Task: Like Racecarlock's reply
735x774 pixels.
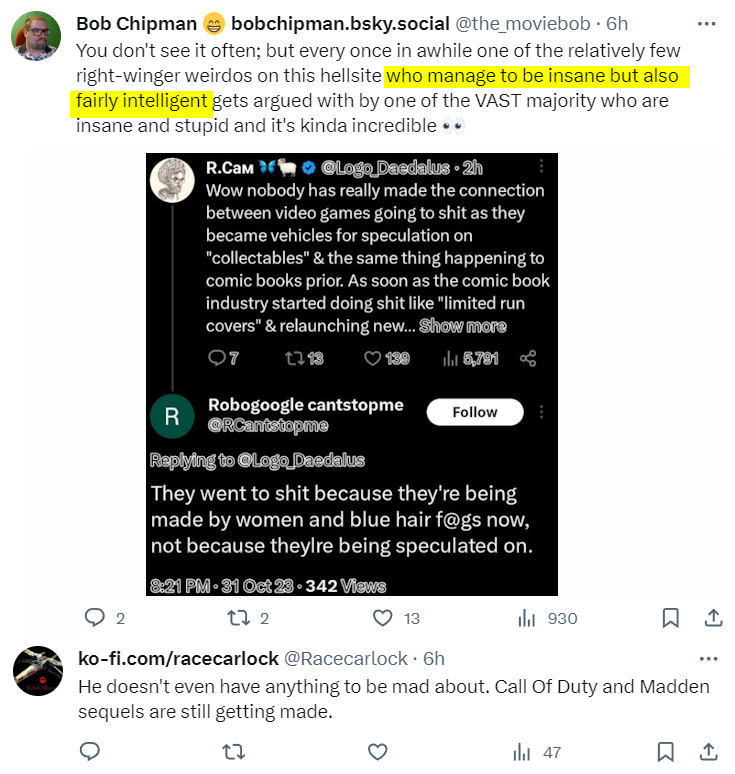Action: click(378, 752)
